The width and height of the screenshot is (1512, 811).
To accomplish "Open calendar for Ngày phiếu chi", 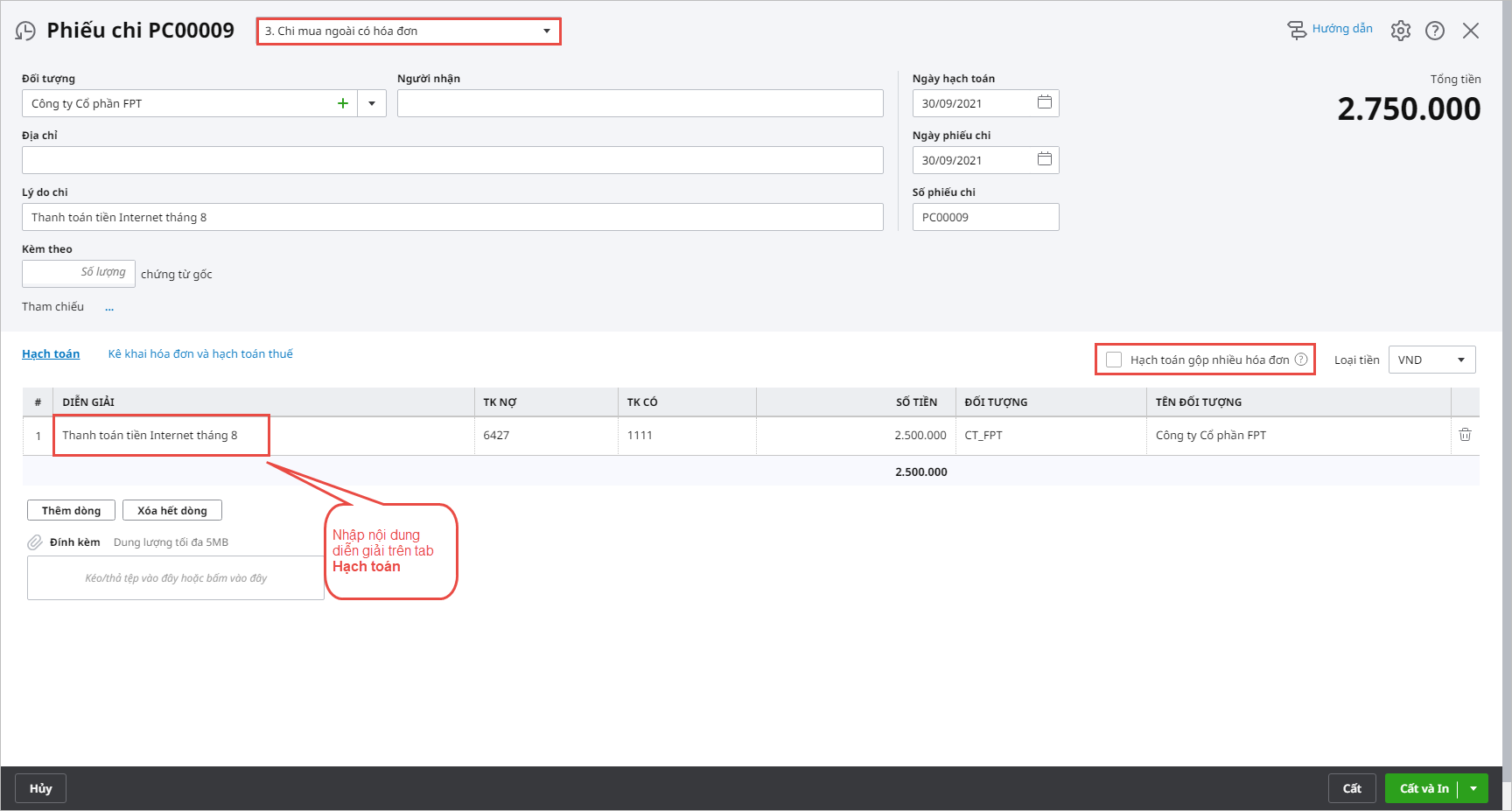I will point(1044,159).
